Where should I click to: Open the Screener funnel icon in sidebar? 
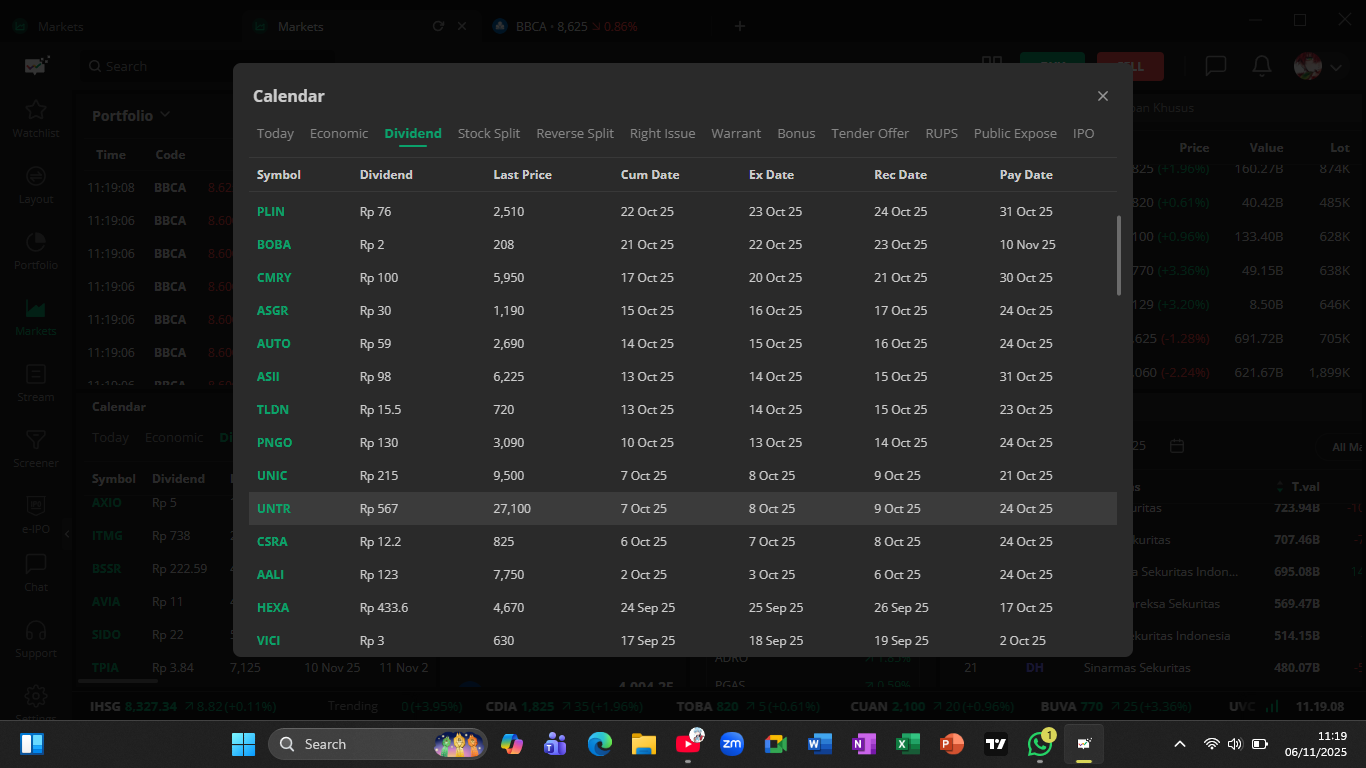pos(36,441)
